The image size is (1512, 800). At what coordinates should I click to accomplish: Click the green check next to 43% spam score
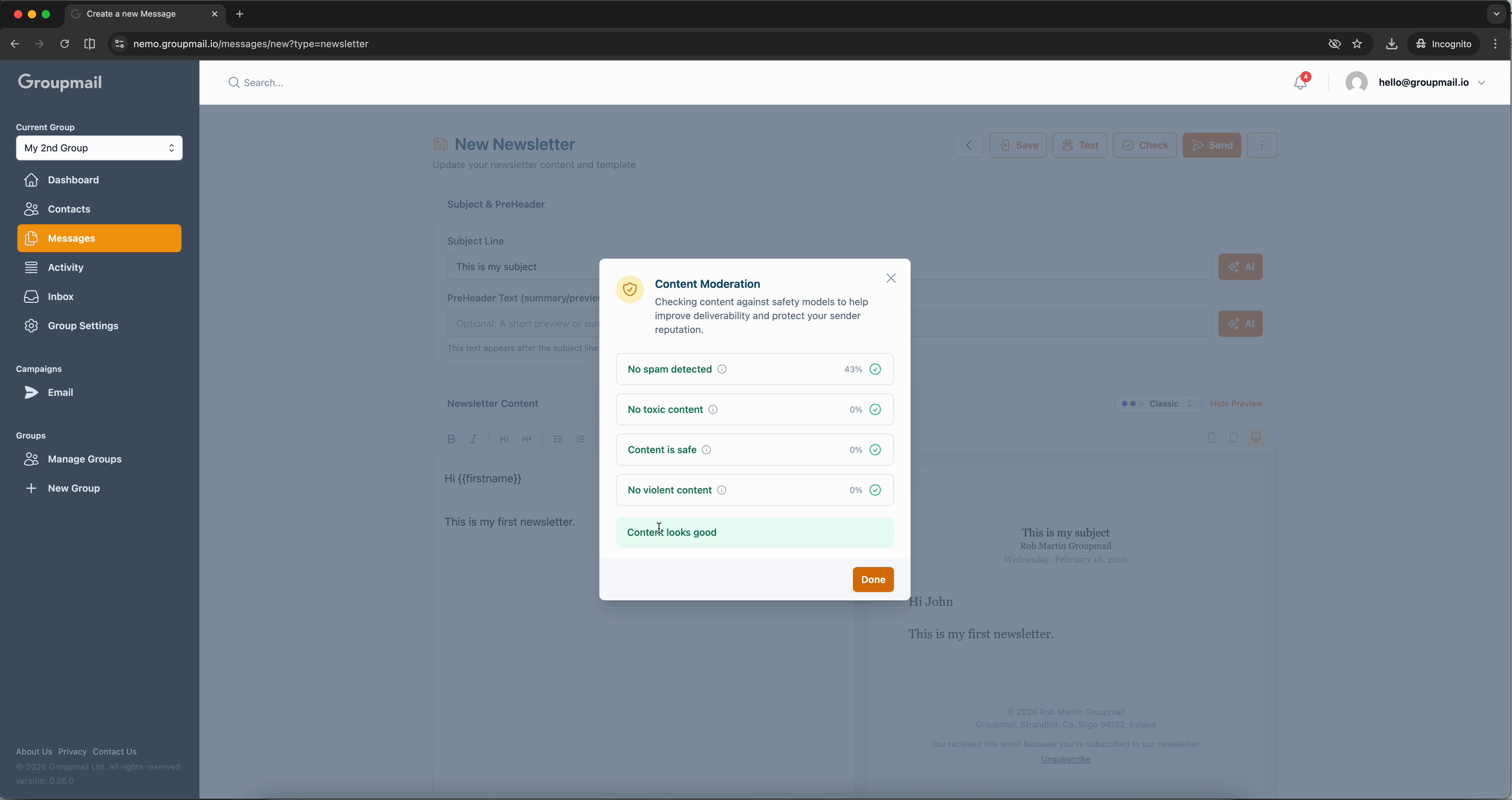point(874,369)
